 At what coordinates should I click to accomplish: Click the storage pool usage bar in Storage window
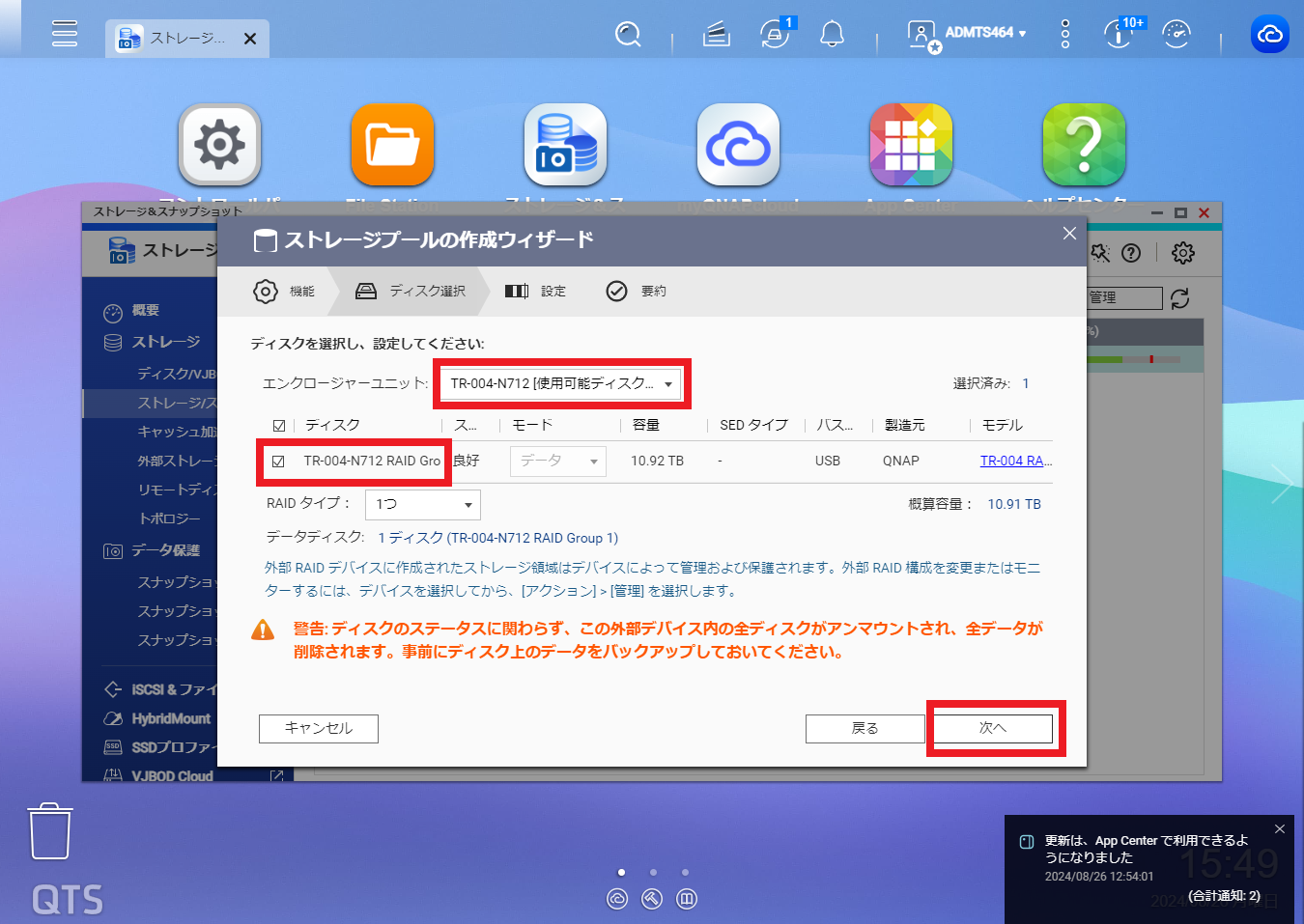[1134, 359]
